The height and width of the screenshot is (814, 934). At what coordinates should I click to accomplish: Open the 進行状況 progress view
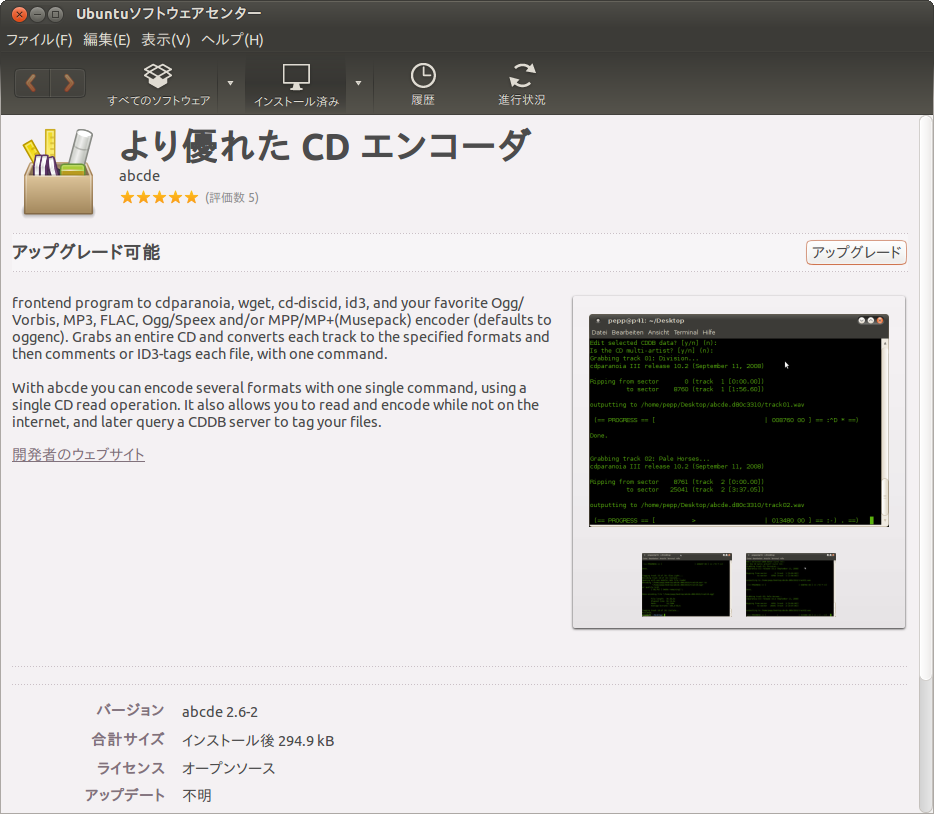coord(522,84)
